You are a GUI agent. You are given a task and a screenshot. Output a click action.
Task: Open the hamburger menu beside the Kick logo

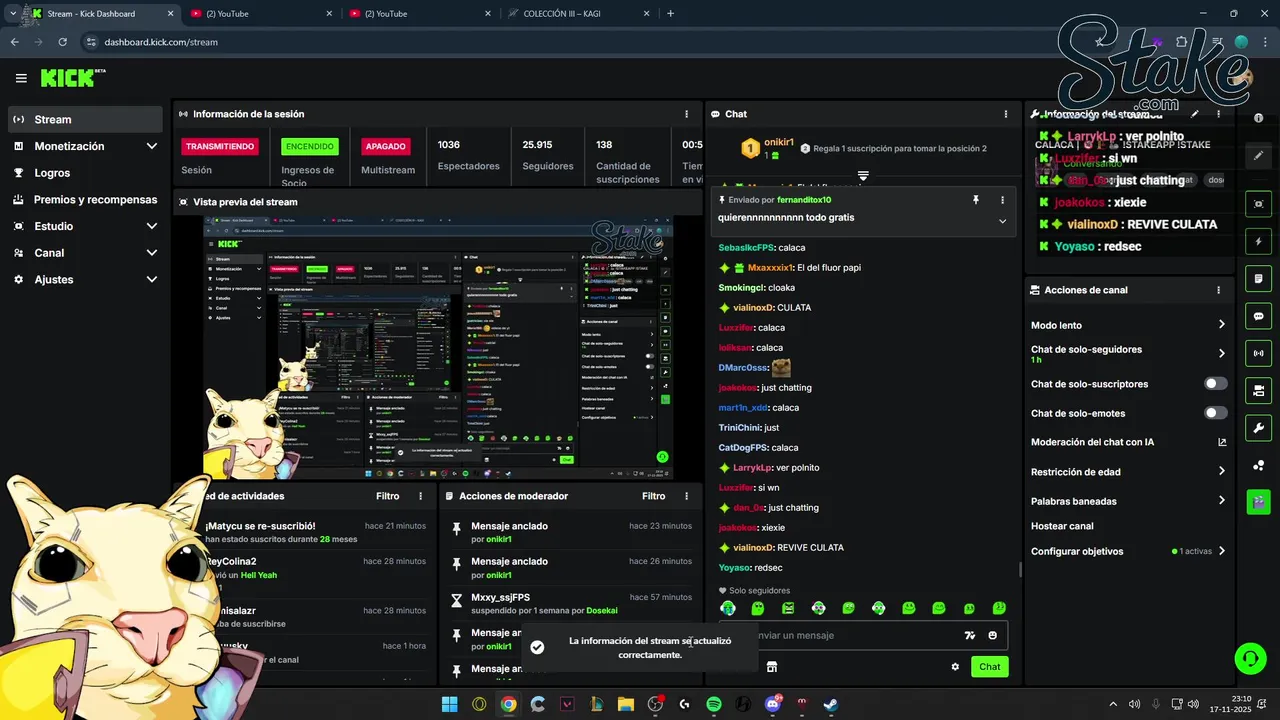coord(21,78)
